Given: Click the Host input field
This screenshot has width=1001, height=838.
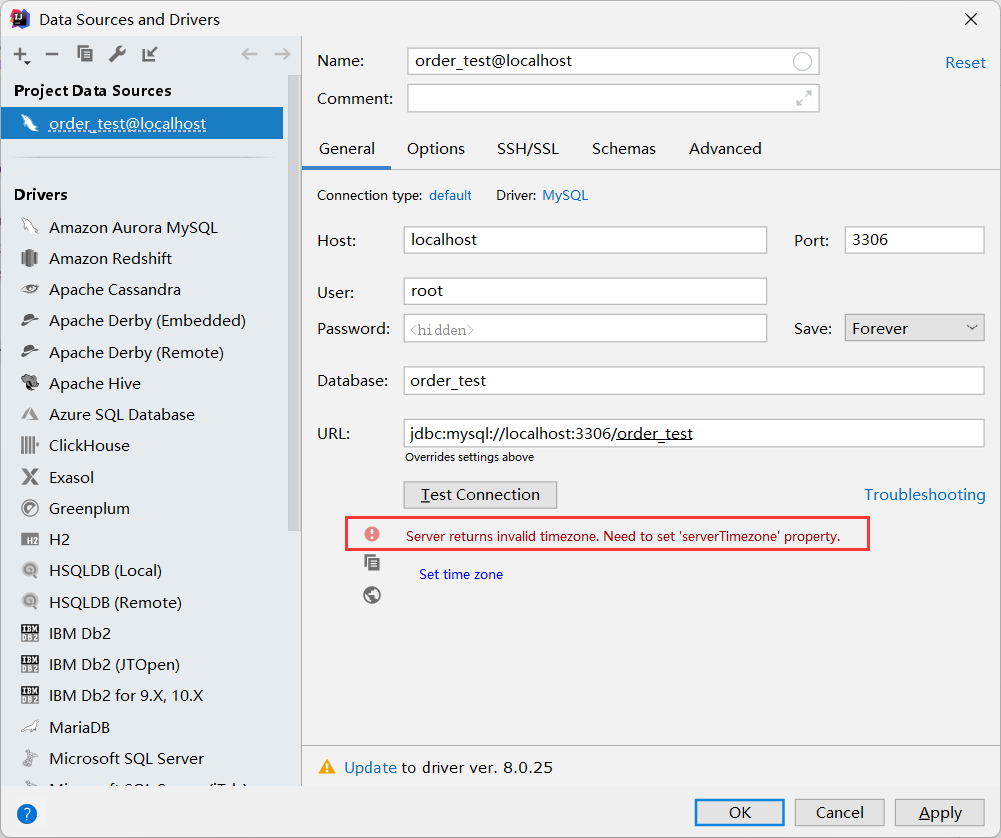Looking at the screenshot, I should tap(585, 240).
